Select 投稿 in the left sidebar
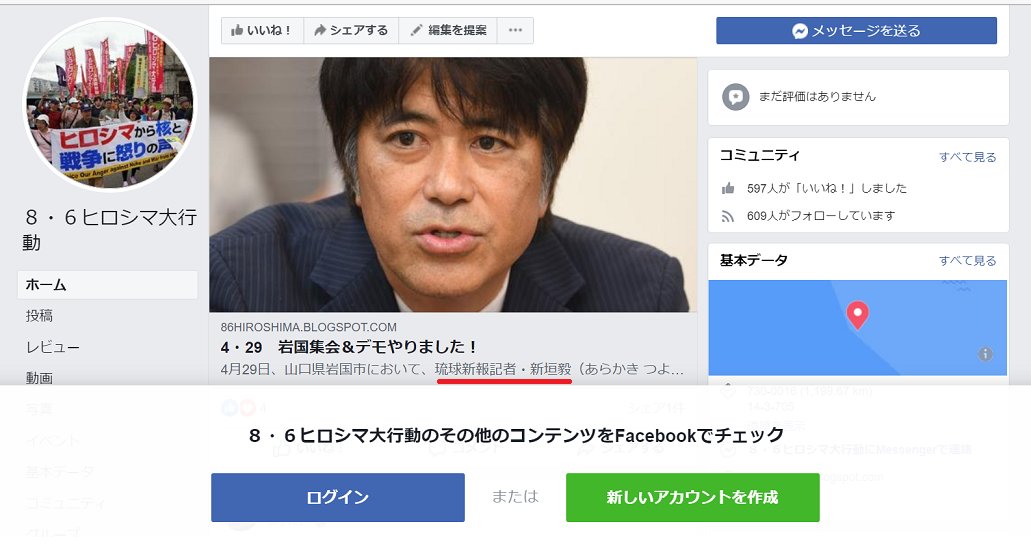1031x544 pixels. coord(39,316)
